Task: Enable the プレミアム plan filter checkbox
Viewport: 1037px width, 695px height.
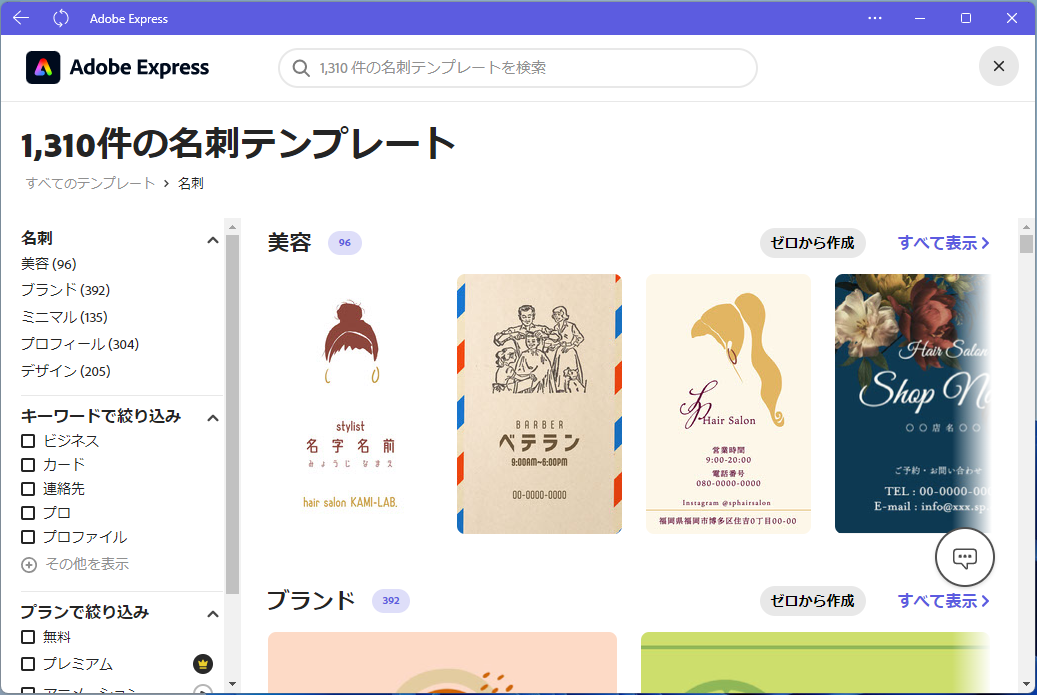Action: tap(28, 664)
